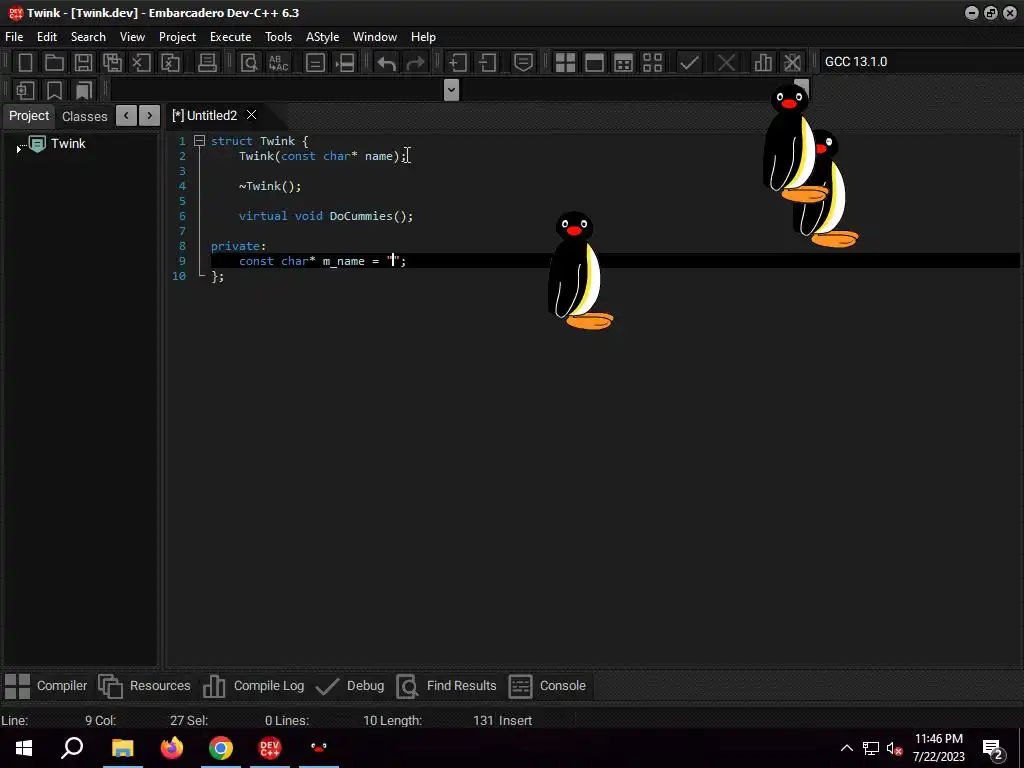Select the Untitled2 editor tab
Image resolution: width=1024 pixels, height=768 pixels.
coord(204,116)
